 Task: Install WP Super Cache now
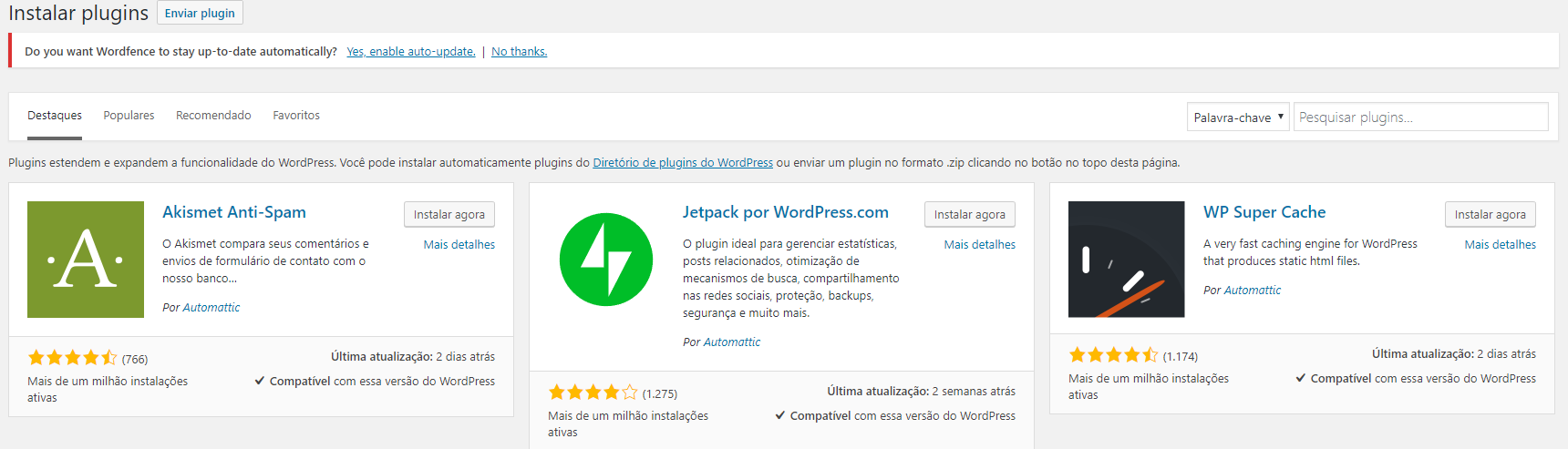point(1491,214)
